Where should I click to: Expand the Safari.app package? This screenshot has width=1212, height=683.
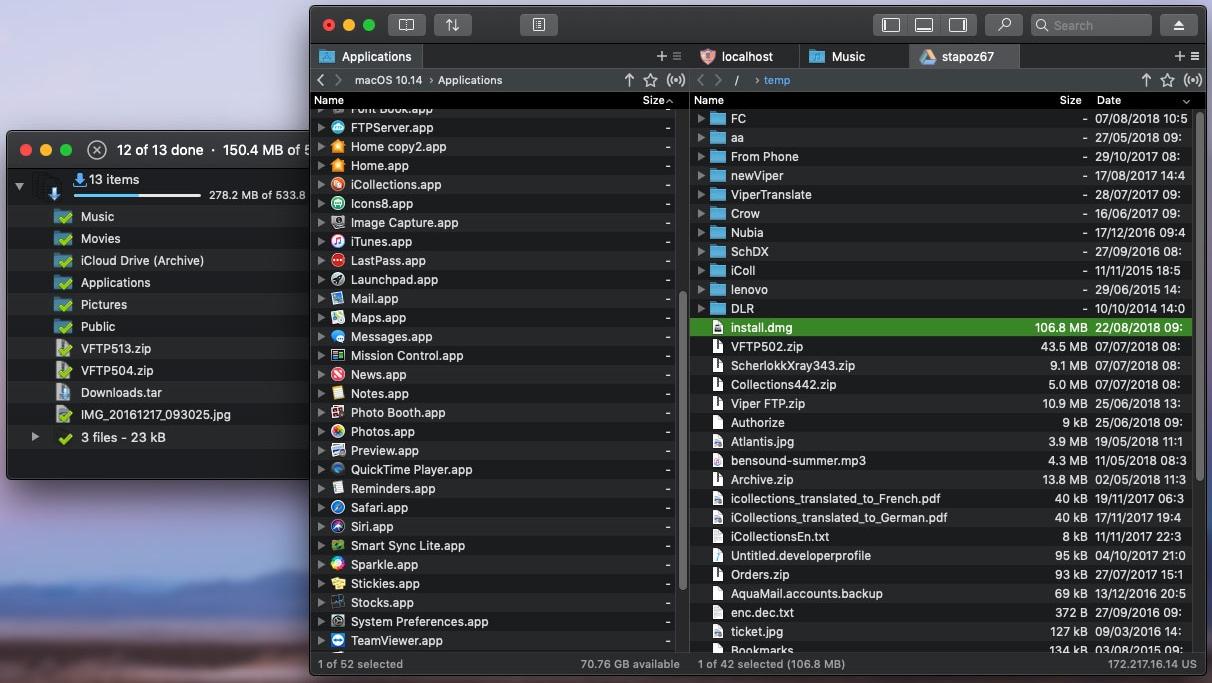coord(321,508)
